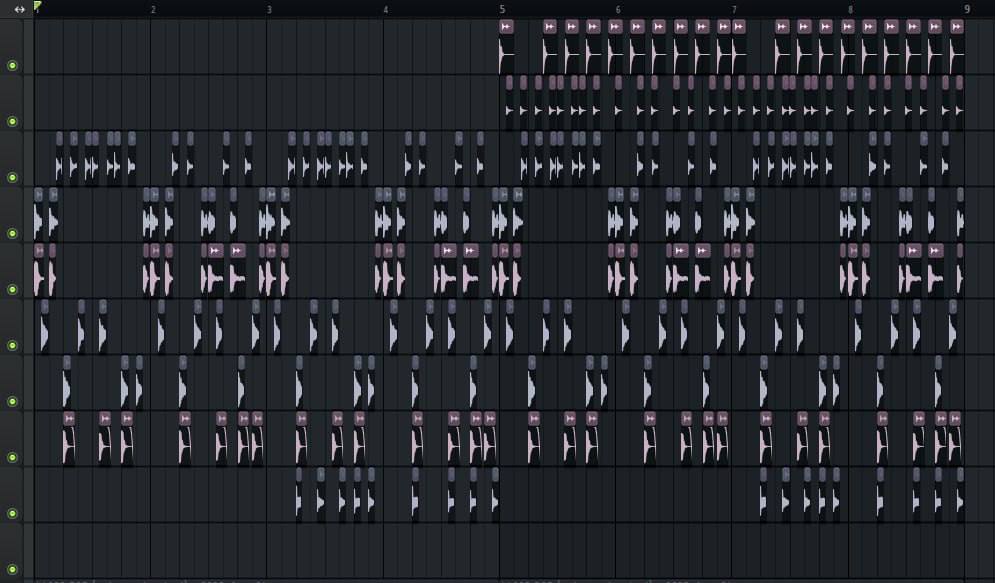
Task: Mute the first (topmost) playlist track
Action: [12, 65]
